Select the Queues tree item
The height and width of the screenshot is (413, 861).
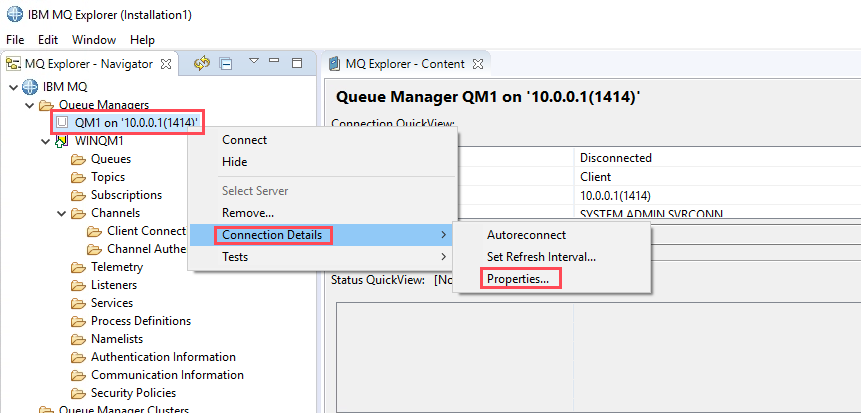(111, 159)
